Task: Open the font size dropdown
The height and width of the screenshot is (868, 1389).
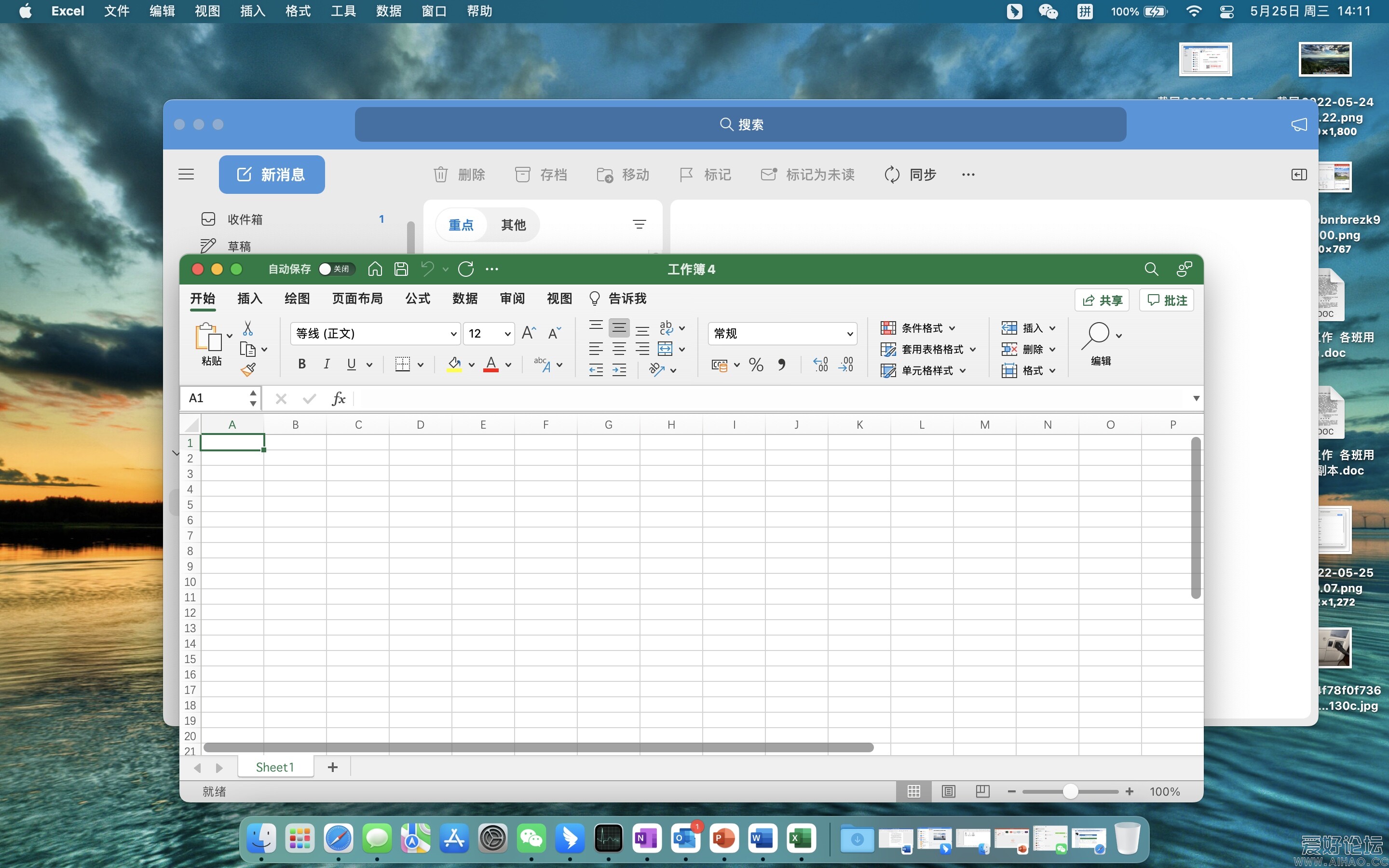Action: pyautogui.click(x=488, y=333)
